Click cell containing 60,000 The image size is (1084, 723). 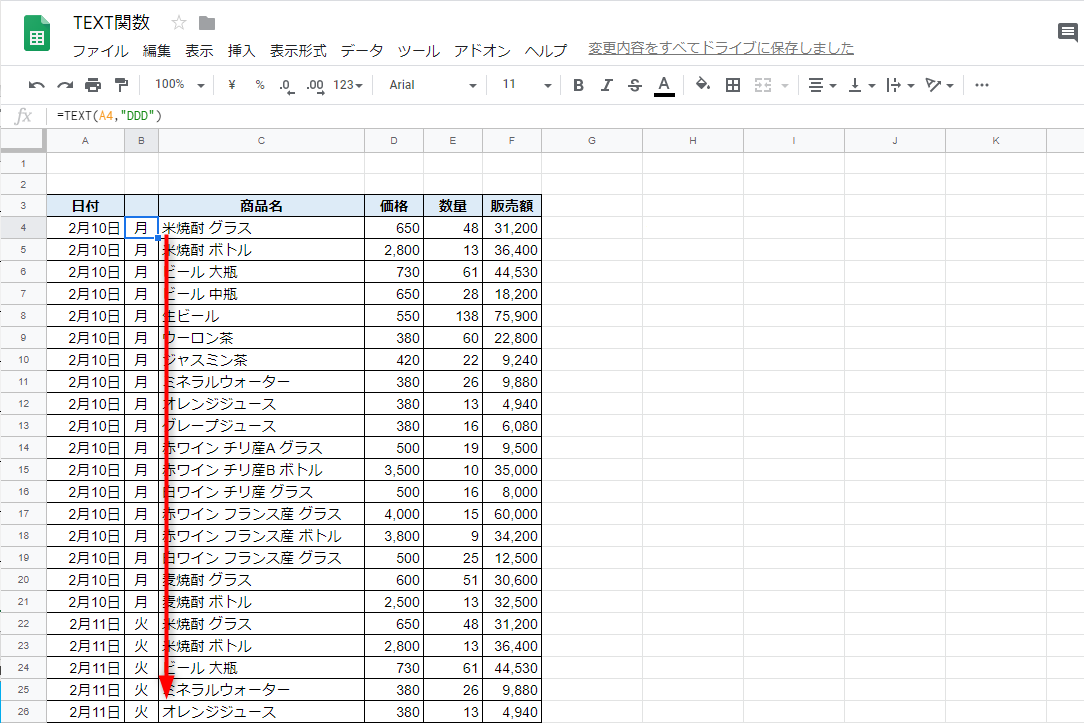(512, 514)
